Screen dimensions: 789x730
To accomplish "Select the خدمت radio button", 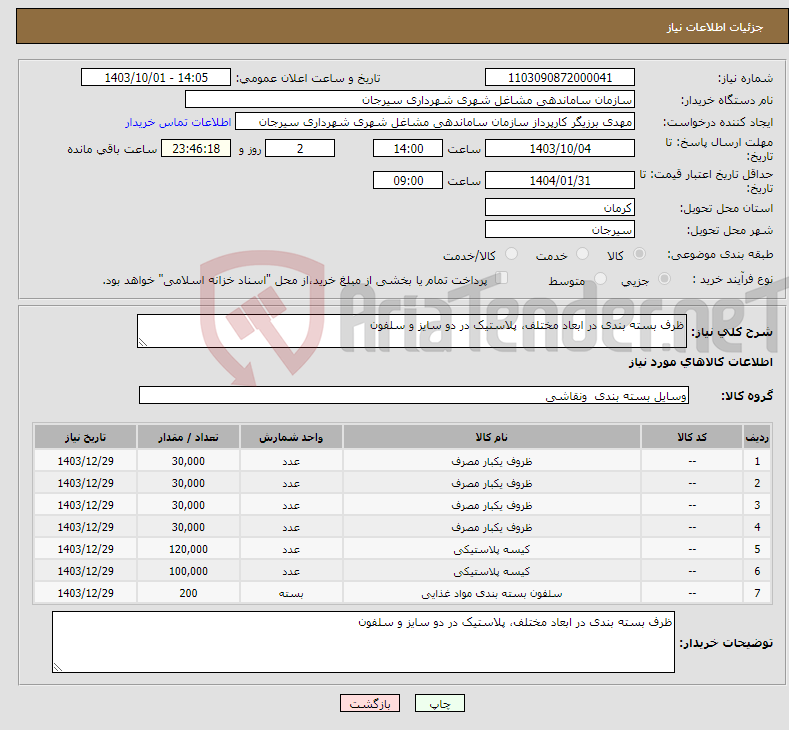I will point(582,254).
